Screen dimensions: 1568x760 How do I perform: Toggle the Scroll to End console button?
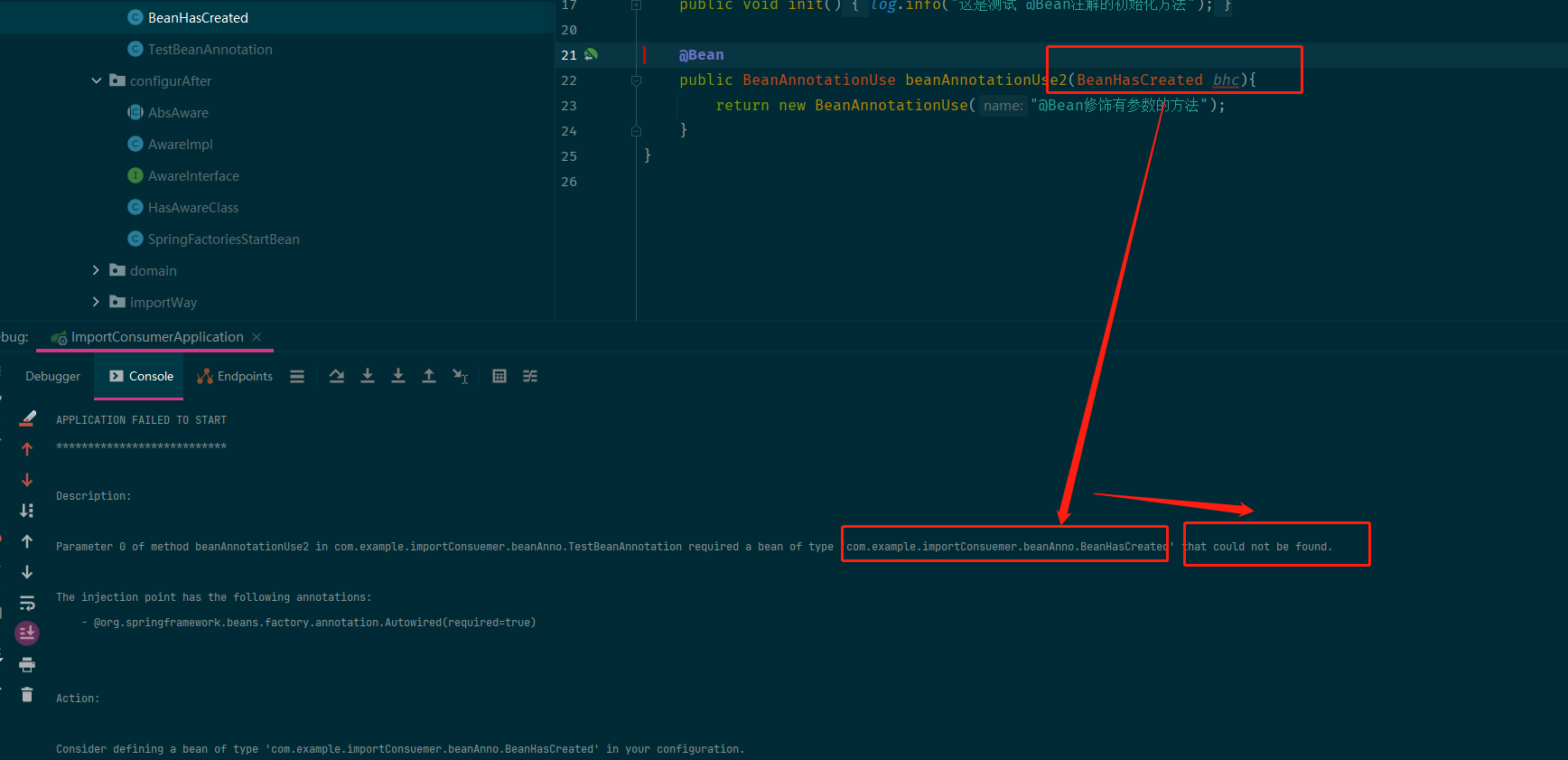pyautogui.click(x=27, y=633)
